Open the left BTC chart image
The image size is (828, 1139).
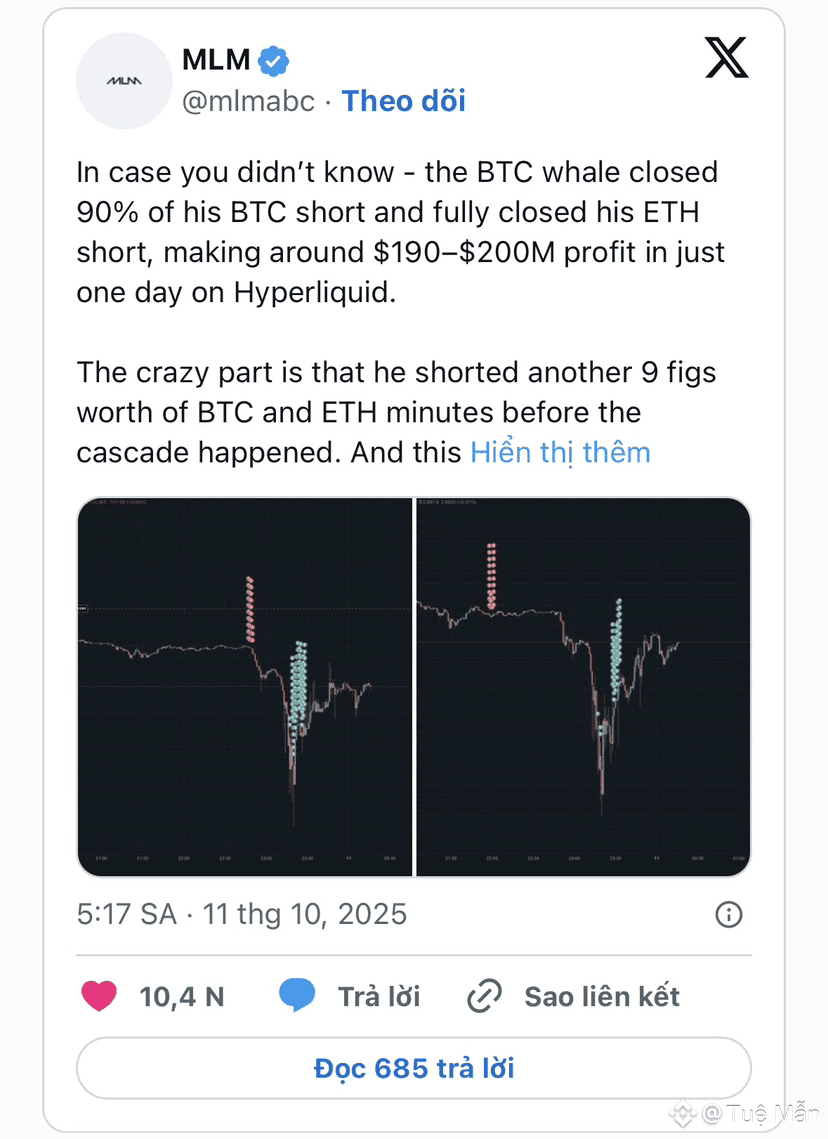(x=244, y=686)
